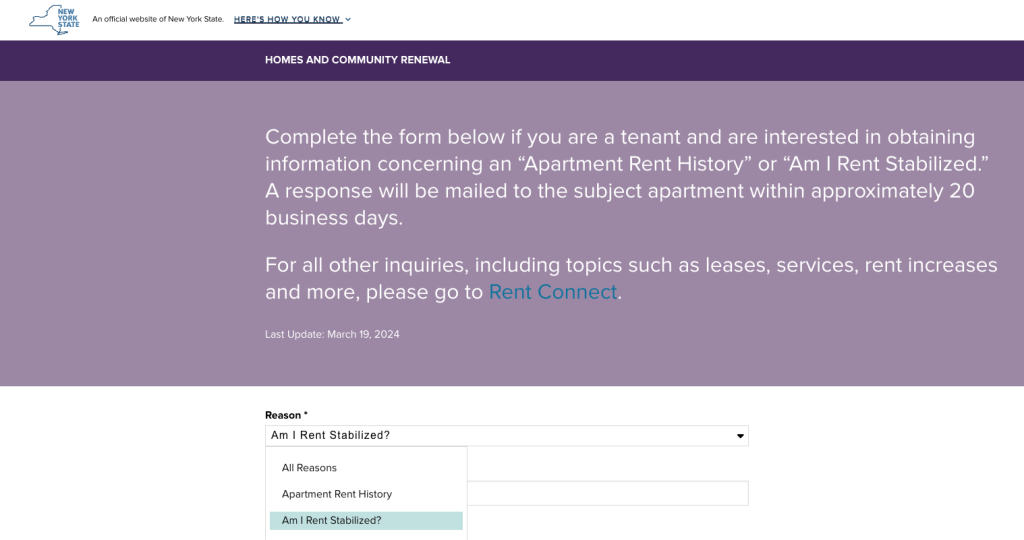The image size is (1024, 540).
Task: Follow the Rent Connect link
Action: point(552,292)
